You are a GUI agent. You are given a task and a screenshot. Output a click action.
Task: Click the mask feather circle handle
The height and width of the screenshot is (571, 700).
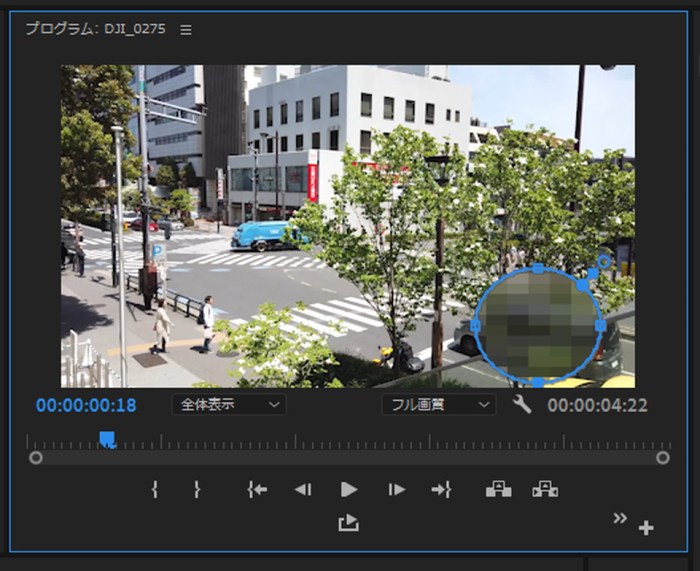pyautogui.click(x=604, y=261)
